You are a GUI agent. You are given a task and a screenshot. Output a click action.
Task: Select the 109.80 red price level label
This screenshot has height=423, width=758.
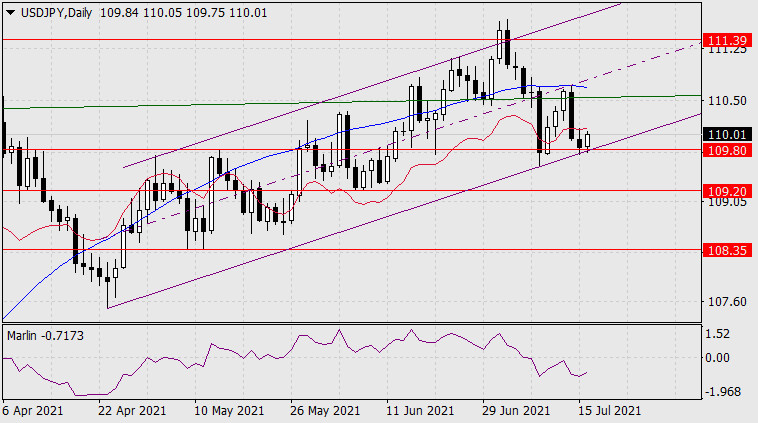click(727, 150)
